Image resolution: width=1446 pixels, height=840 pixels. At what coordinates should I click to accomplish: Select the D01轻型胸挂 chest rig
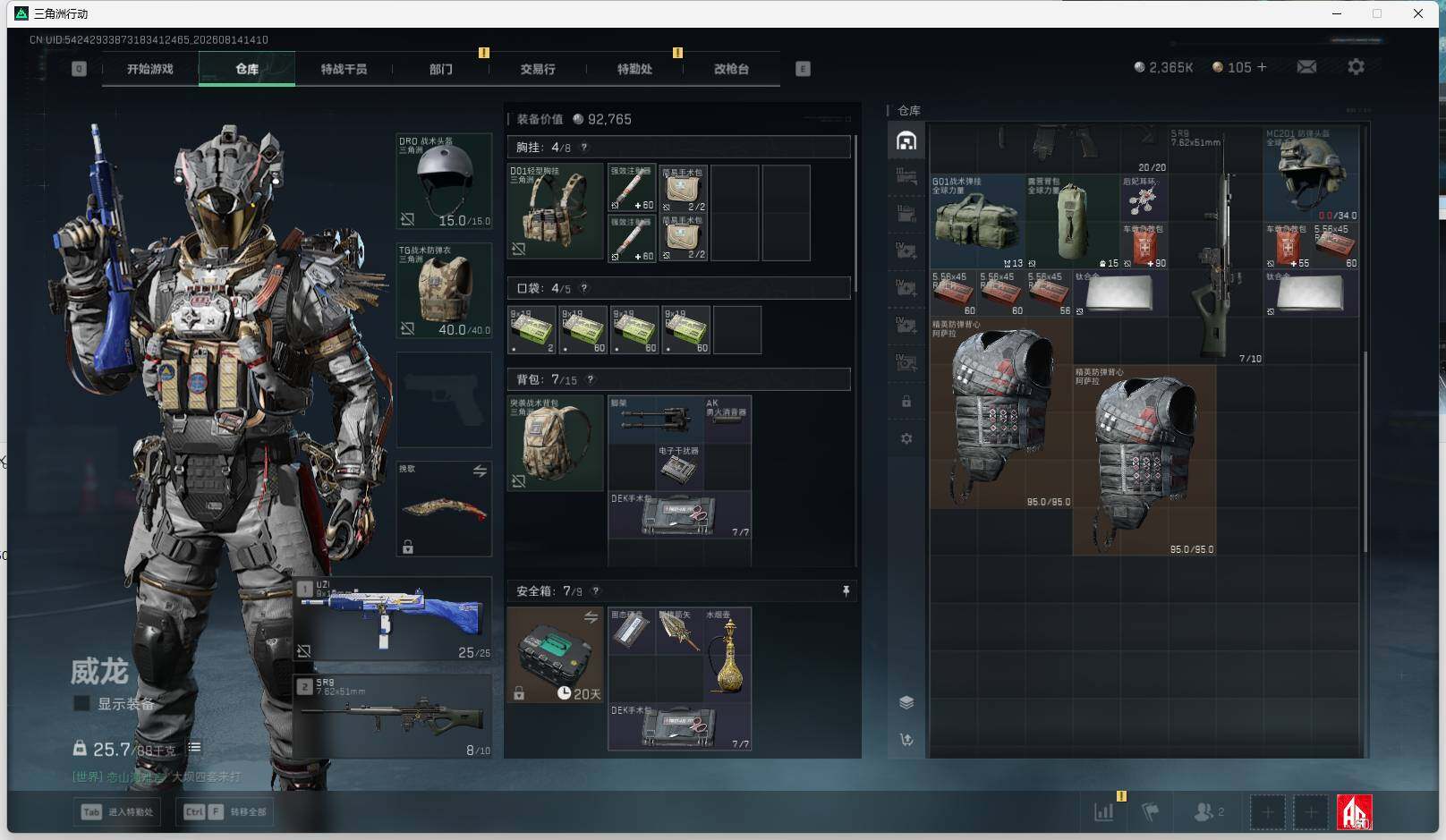coord(556,212)
